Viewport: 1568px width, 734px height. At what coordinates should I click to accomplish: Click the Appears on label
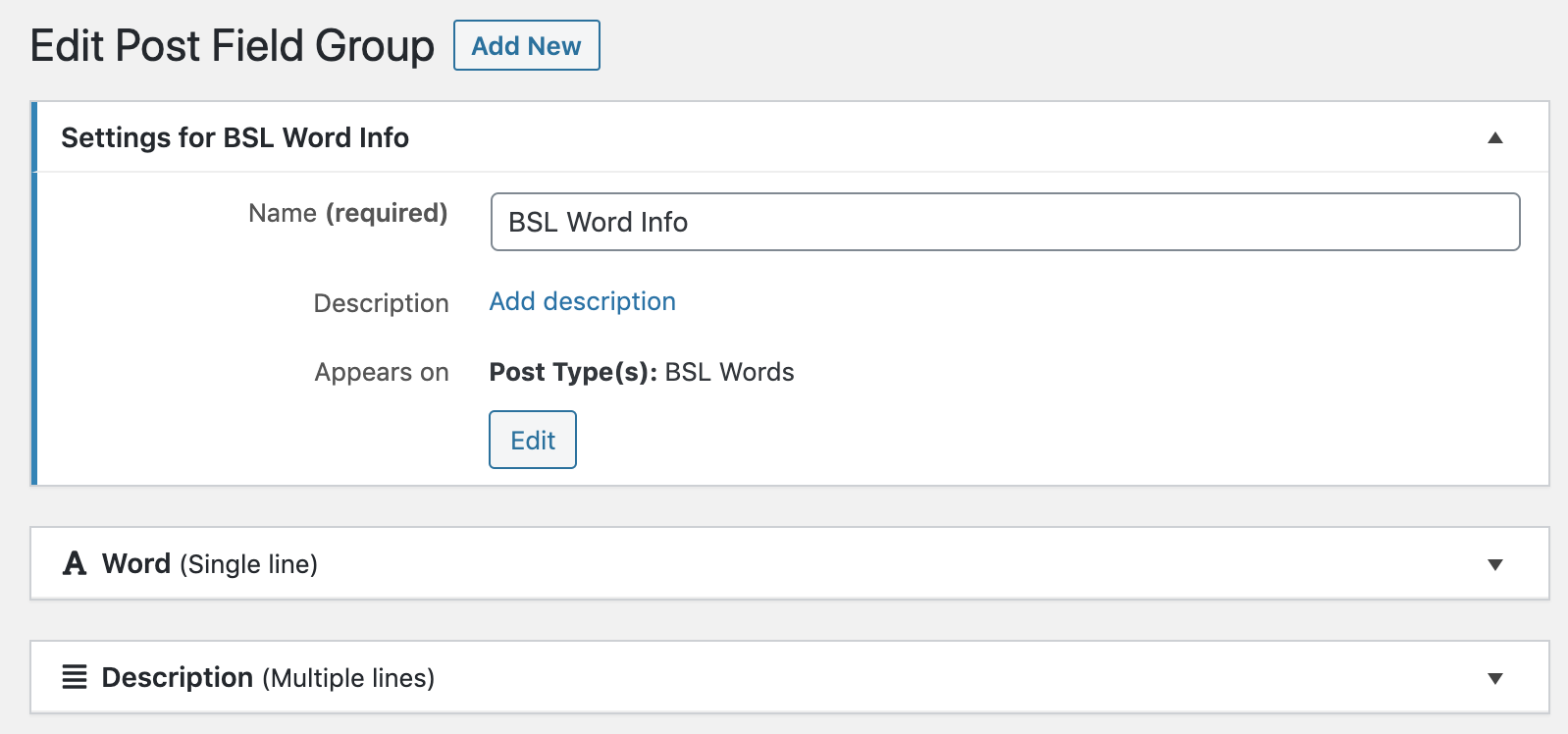coord(381,372)
